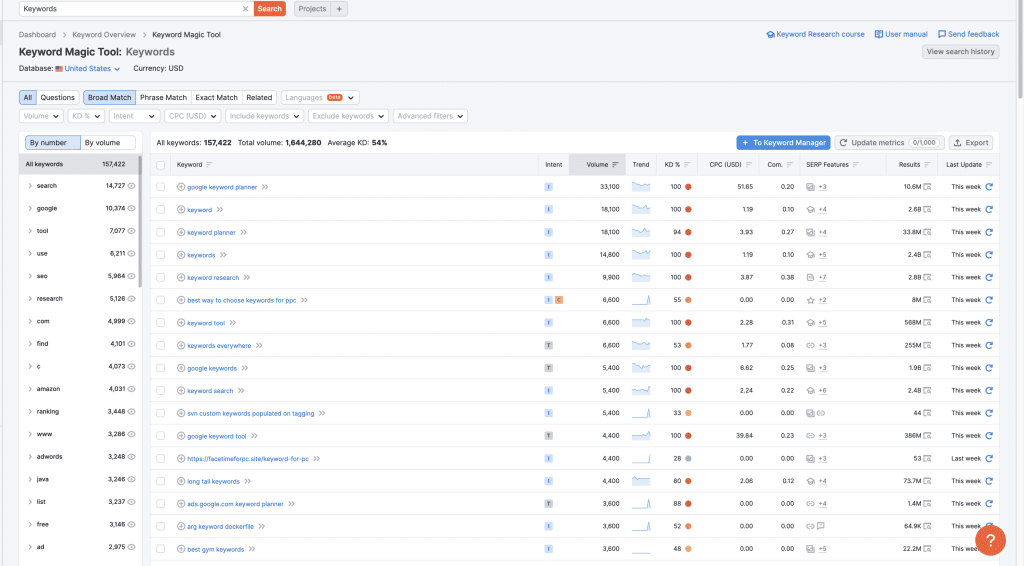Add 'best gym keywords' via plus icon
This screenshot has width=1024, height=566.
pos(181,549)
